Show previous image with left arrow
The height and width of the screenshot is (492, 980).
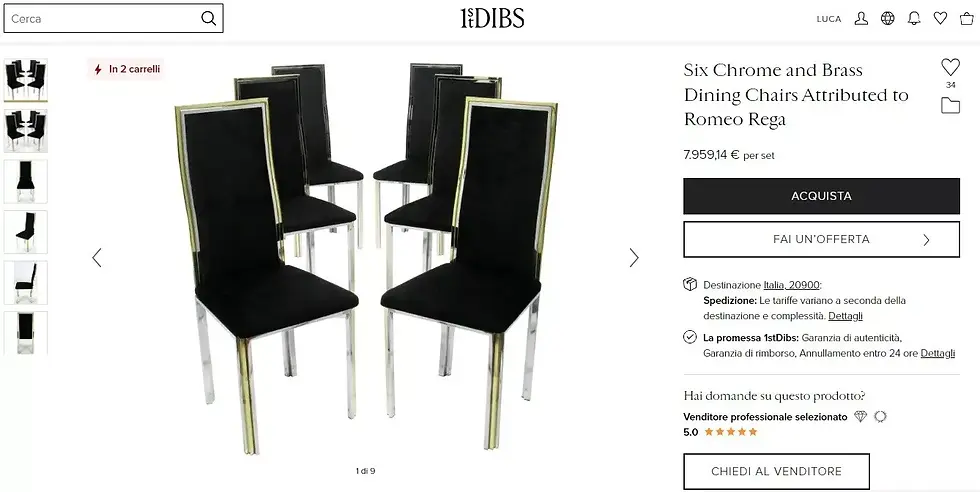pyautogui.click(x=97, y=258)
